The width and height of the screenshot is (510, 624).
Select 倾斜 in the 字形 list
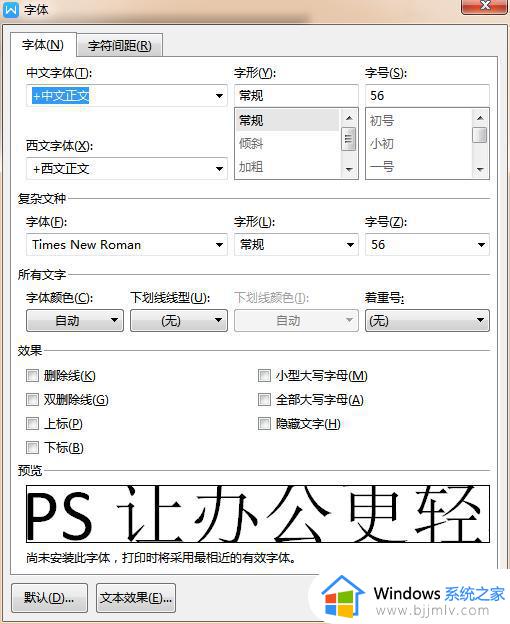point(287,143)
